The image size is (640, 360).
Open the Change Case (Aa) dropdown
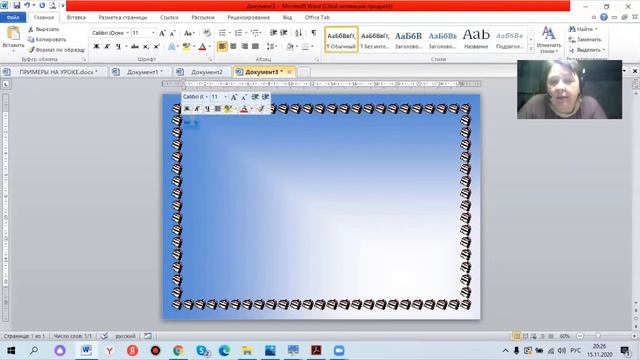pyautogui.click(x=189, y=33)
